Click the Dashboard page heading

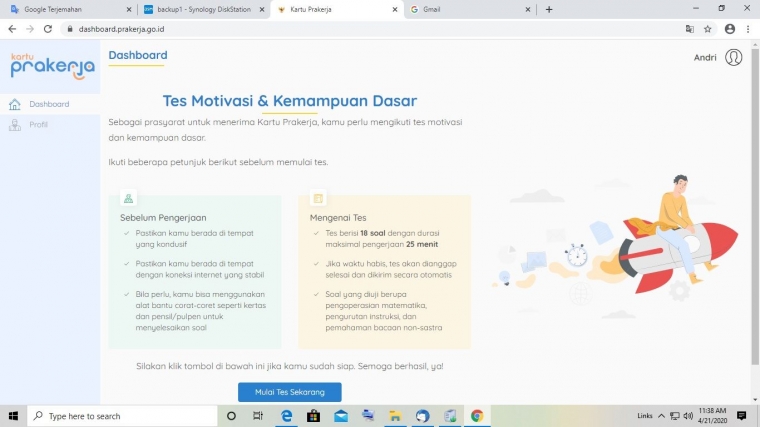[x=138, y=55]
